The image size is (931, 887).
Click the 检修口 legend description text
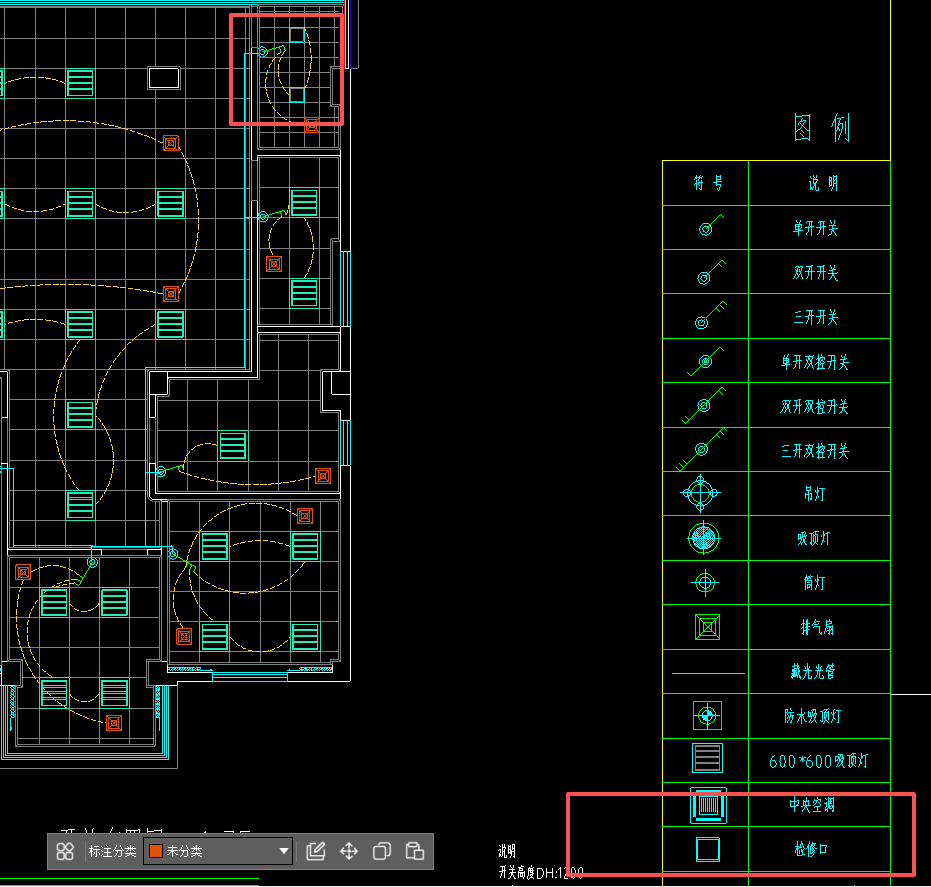(x=811, y=849)
